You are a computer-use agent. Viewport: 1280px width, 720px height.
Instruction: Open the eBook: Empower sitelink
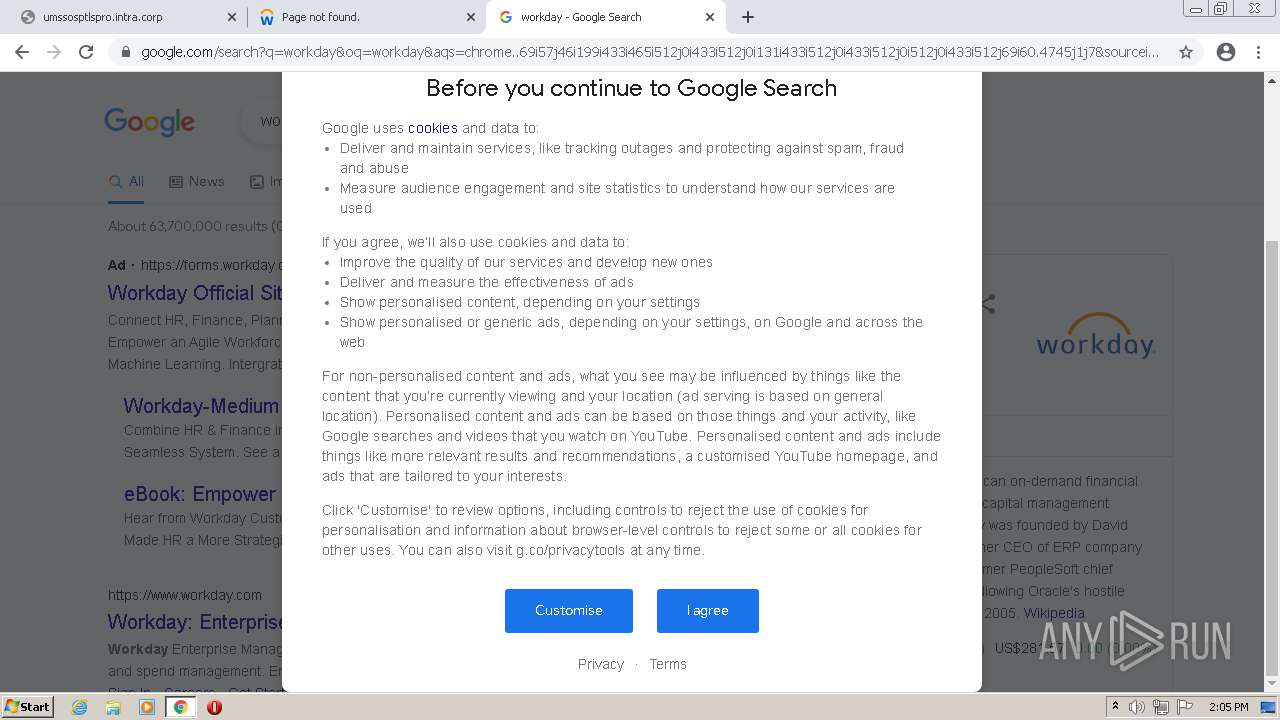201,494
